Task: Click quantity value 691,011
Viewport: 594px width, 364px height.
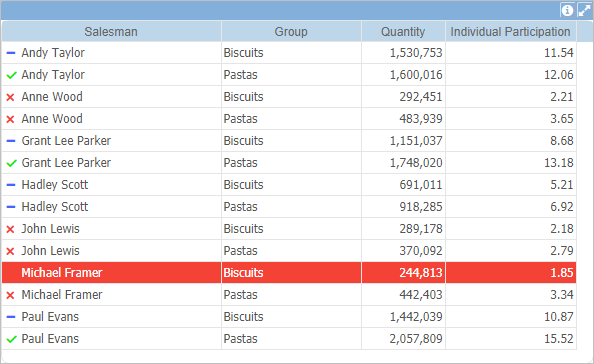Action: pos(421,184)
